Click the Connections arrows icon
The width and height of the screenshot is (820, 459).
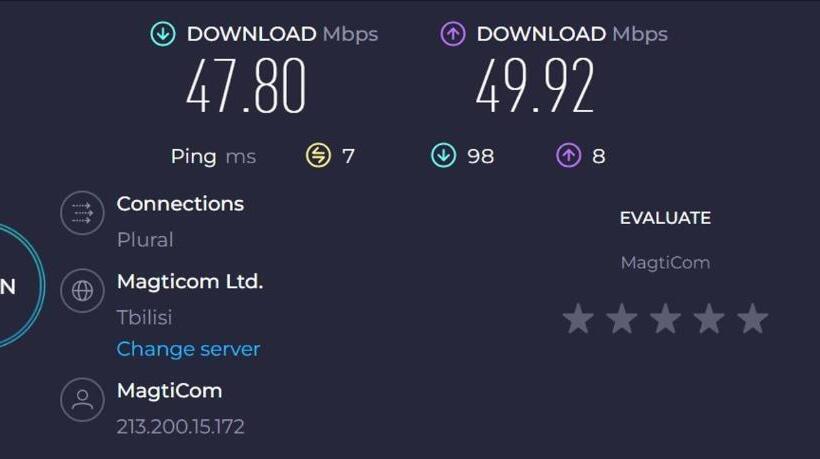(x=82, y=213)
